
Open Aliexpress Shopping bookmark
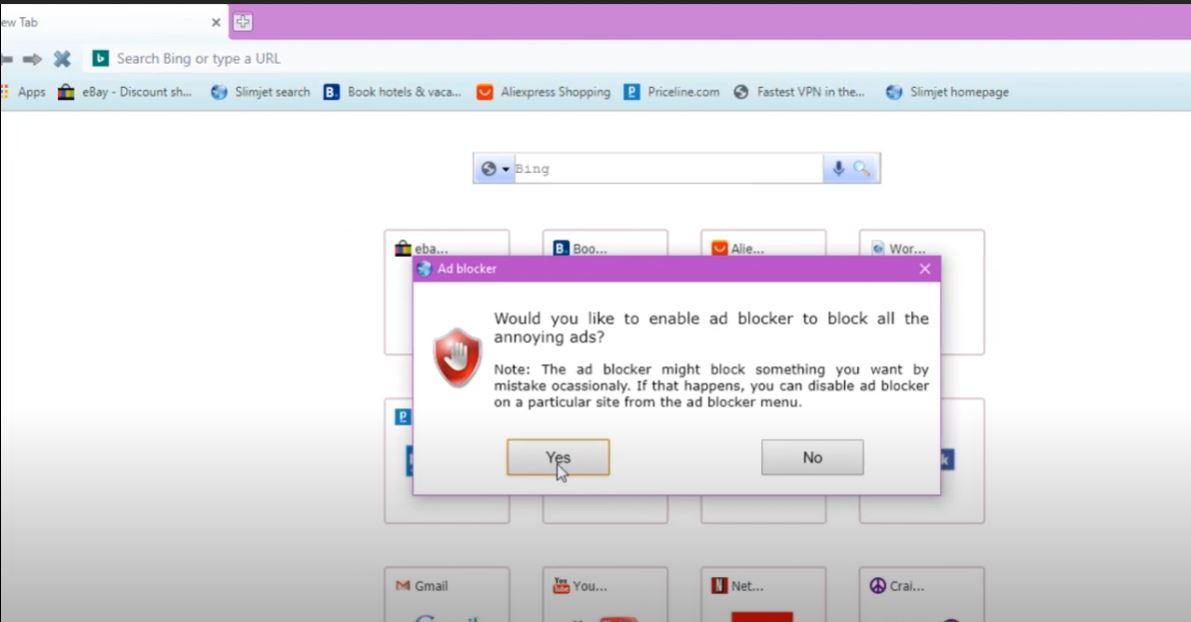click(543, 92)
